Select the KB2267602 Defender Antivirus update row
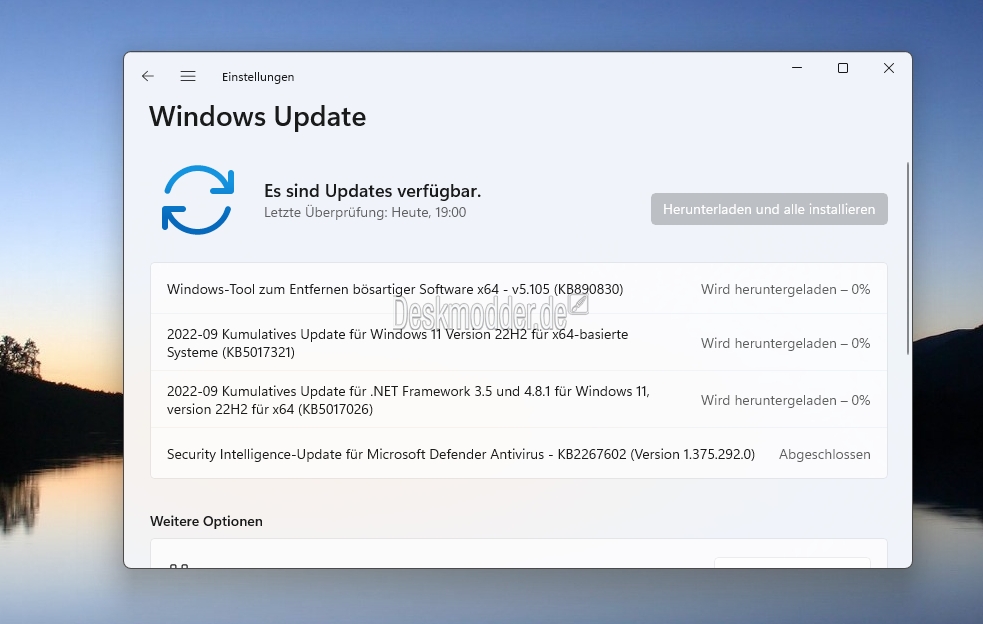Viewport: 983px width, 624px height. tap(518, 454)
